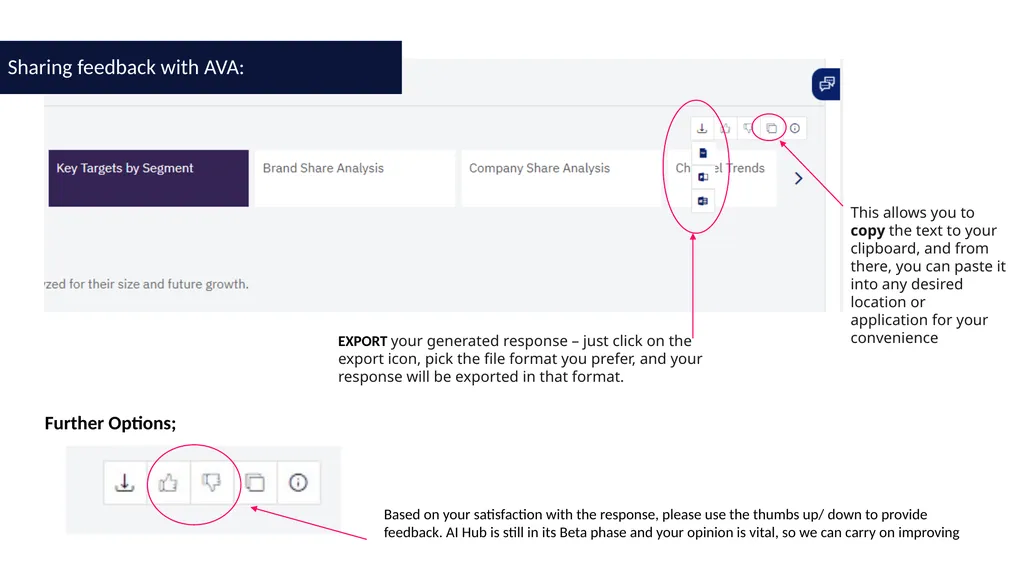This screenshot has width=1024, height=575.
Task: Click export download icon above the tabs
Action: pos(702,128)
